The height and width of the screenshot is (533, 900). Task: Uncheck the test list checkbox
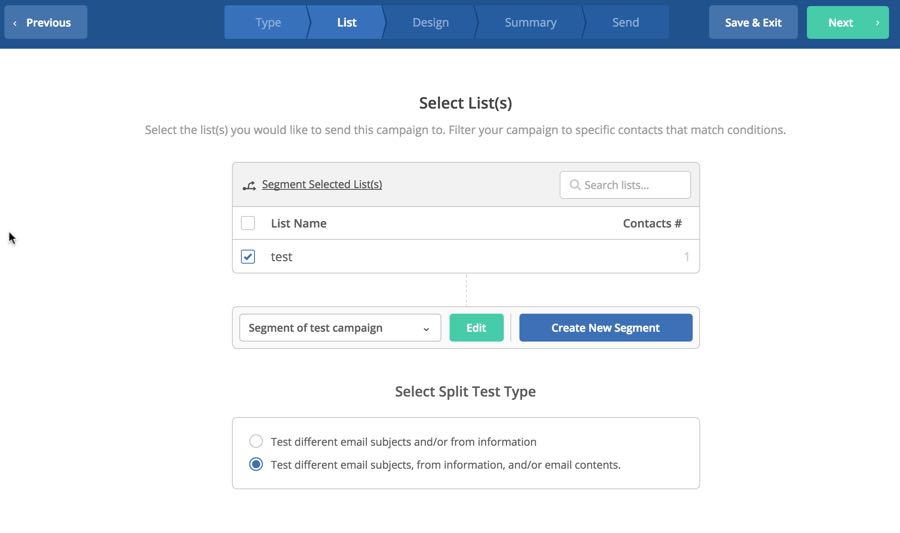pyautogui.click(x=248, y=257)
